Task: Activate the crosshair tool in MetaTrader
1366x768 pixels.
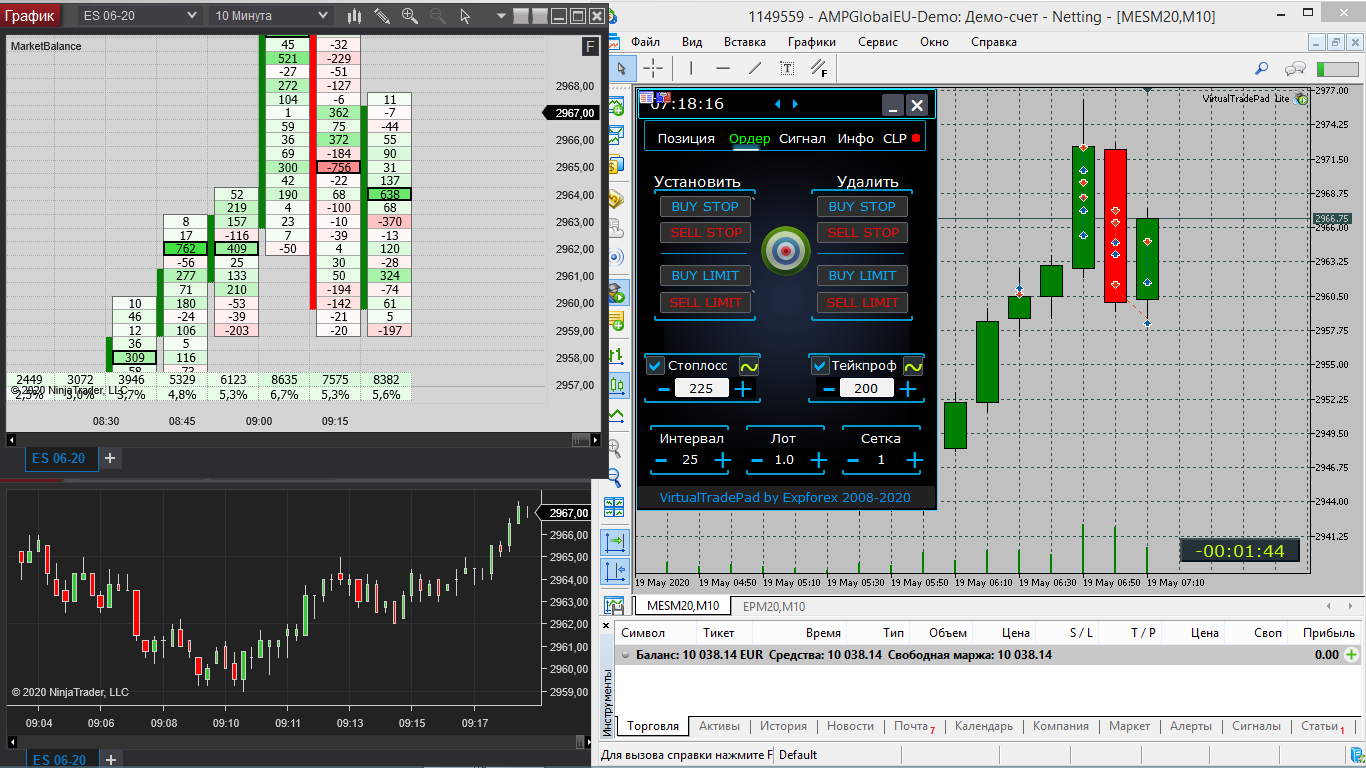Action: (652, 68)
